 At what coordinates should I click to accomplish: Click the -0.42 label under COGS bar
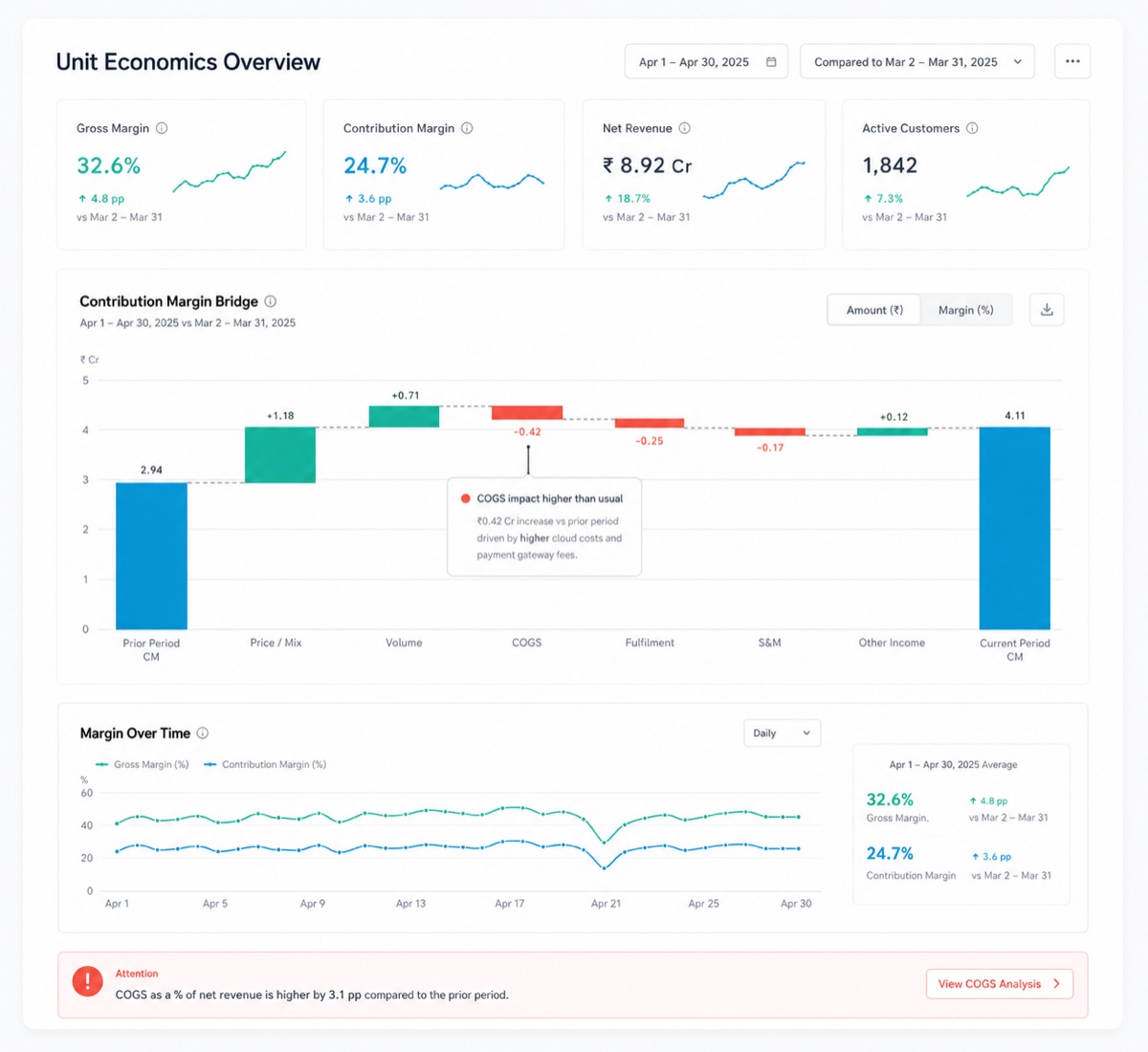pyautogui.click(x=527, y=432)
